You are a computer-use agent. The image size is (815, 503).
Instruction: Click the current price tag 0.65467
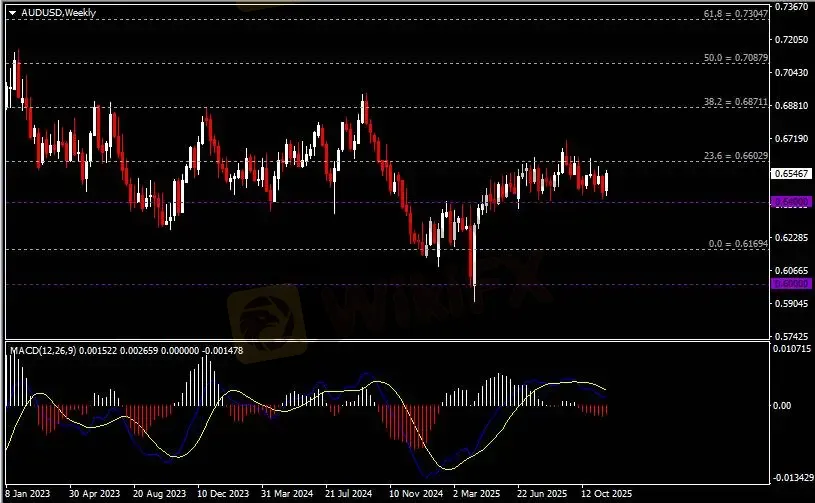click(790, 173)
